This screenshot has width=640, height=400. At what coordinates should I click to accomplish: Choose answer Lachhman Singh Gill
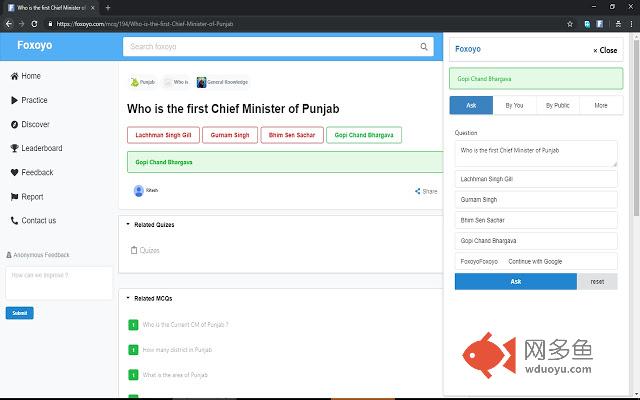click(x=163, y=135)
